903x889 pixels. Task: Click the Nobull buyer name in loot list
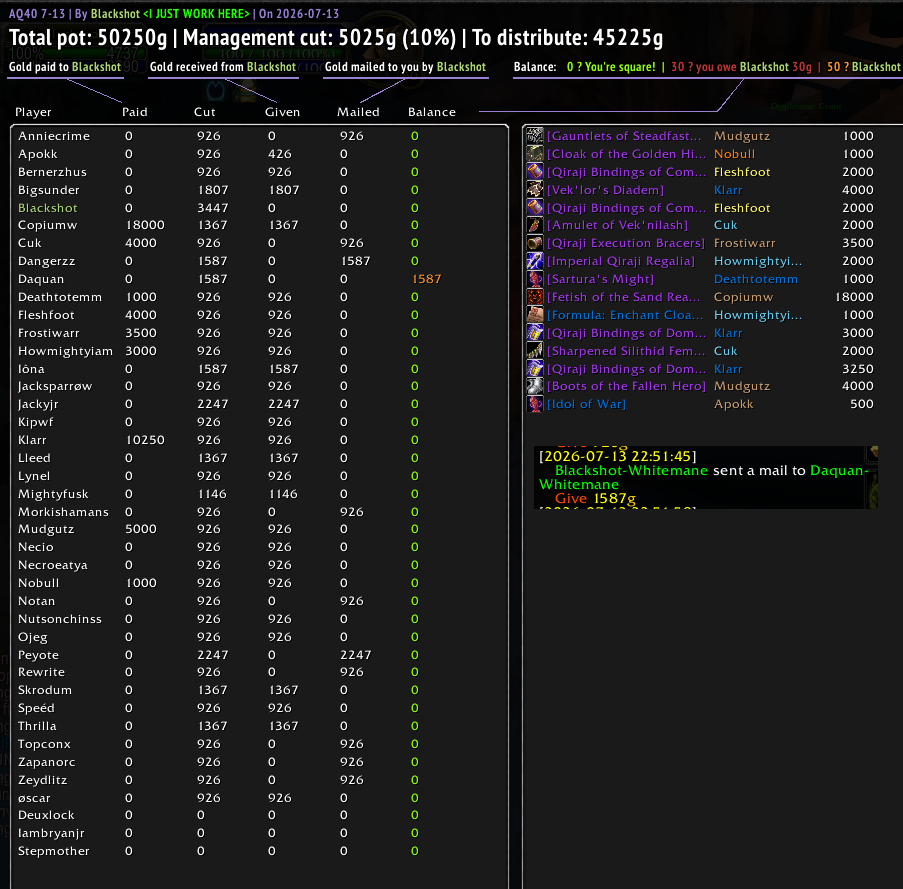tap(734, 154)
